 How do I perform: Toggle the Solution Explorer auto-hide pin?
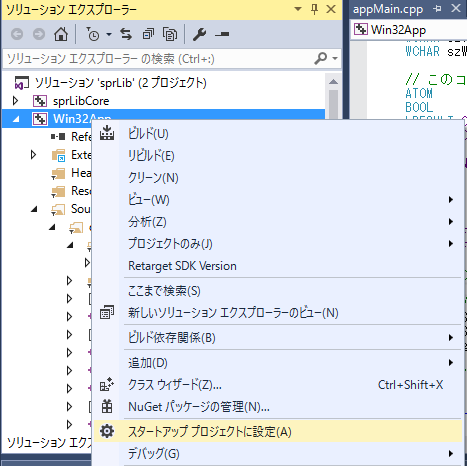pyautogui.click(x=314, y=9)
